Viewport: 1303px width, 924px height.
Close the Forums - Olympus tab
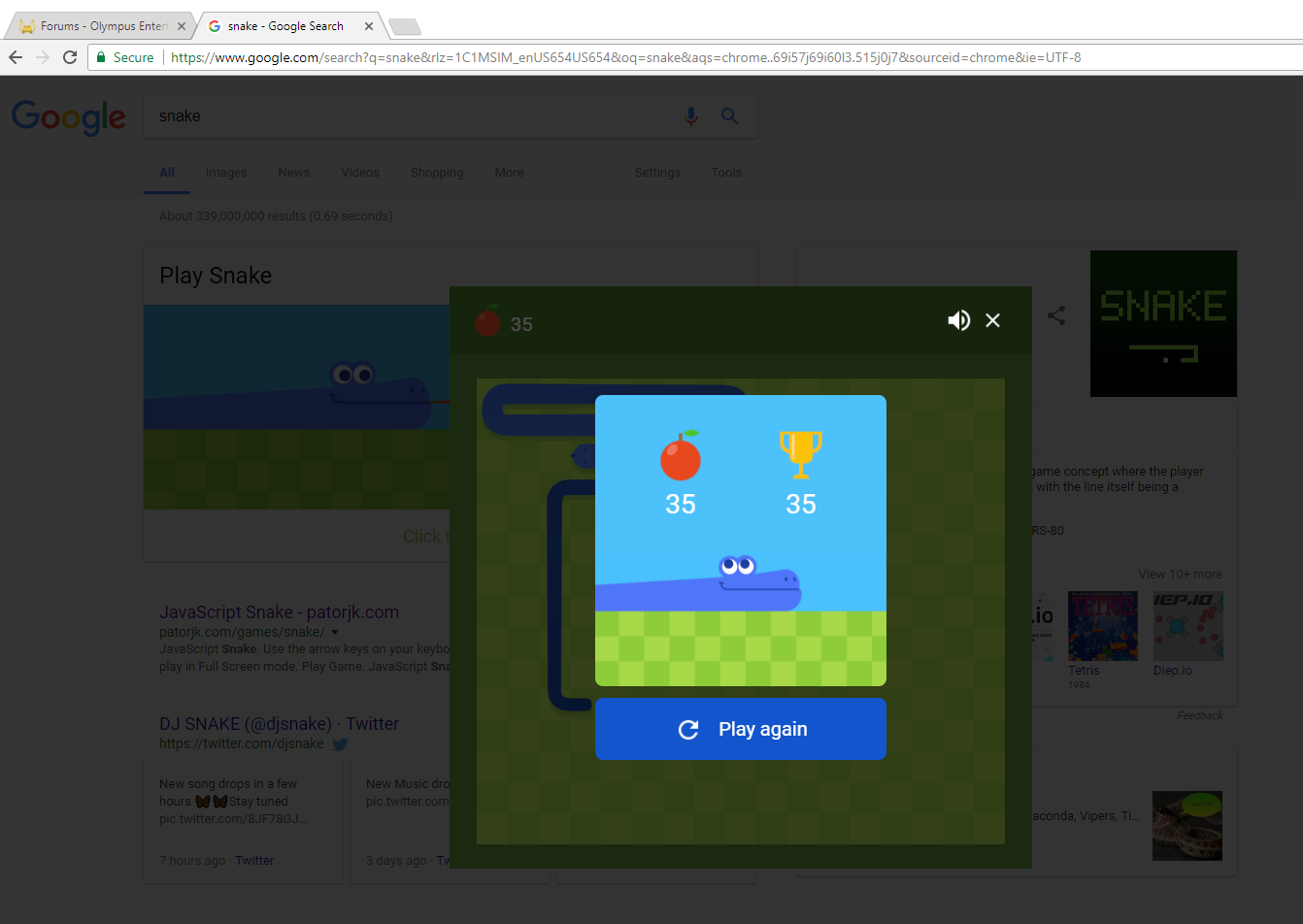pos(181,26)
